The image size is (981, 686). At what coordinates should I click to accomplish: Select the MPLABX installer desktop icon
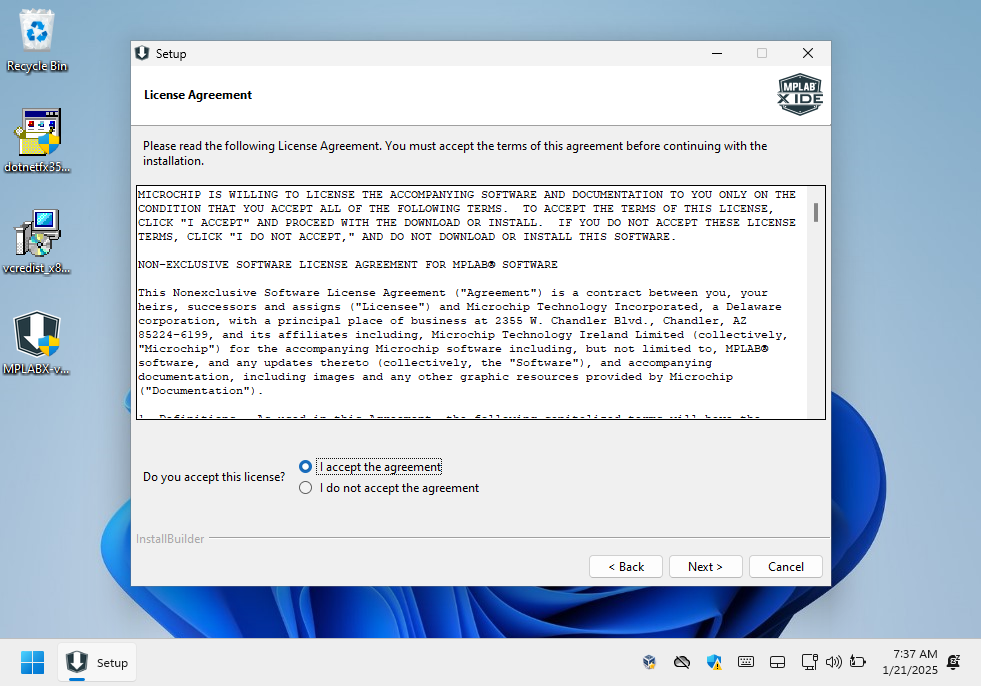pos(37,343)
